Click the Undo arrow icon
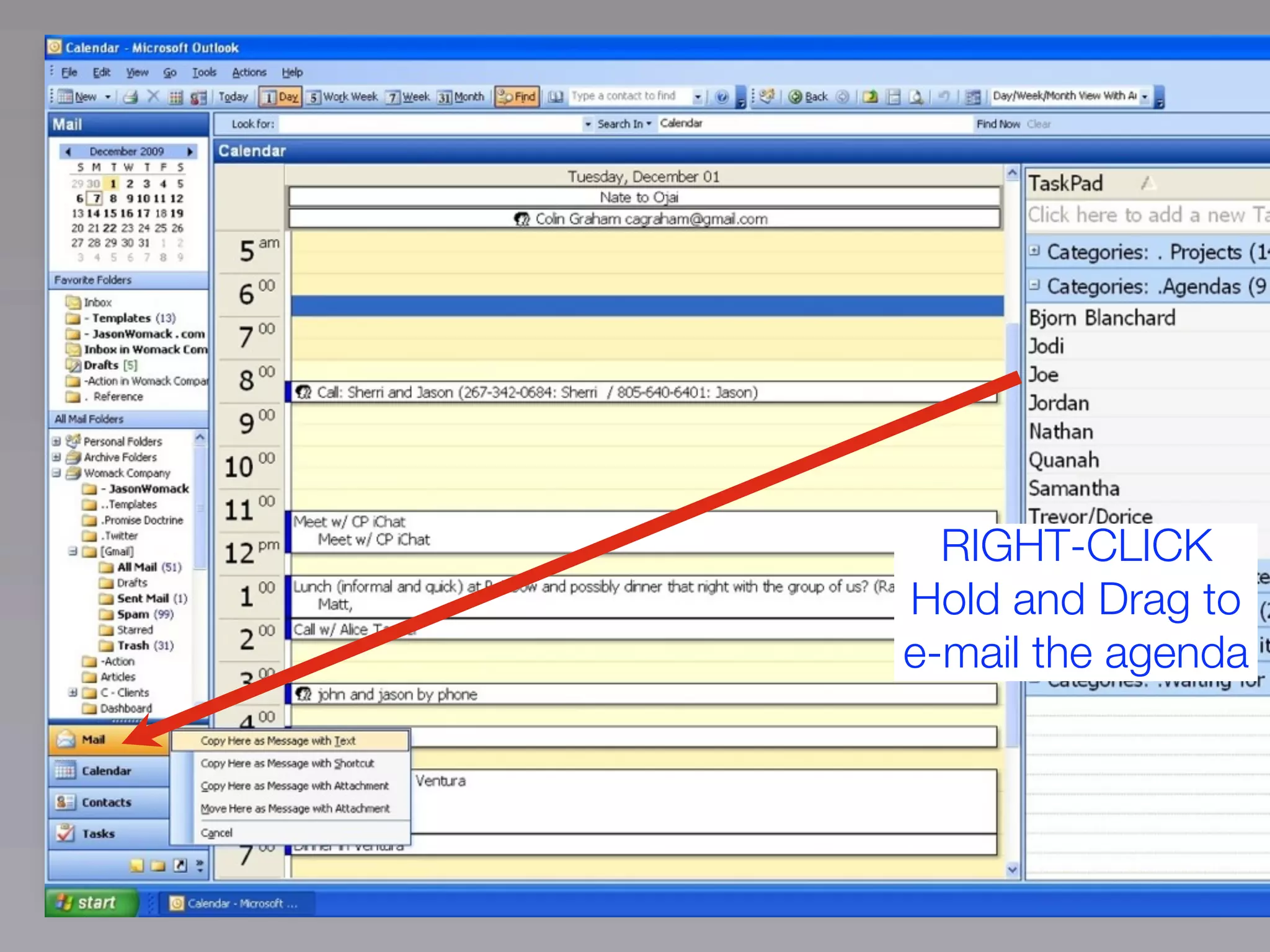The image size is (1270, 952). pos(943,97)
